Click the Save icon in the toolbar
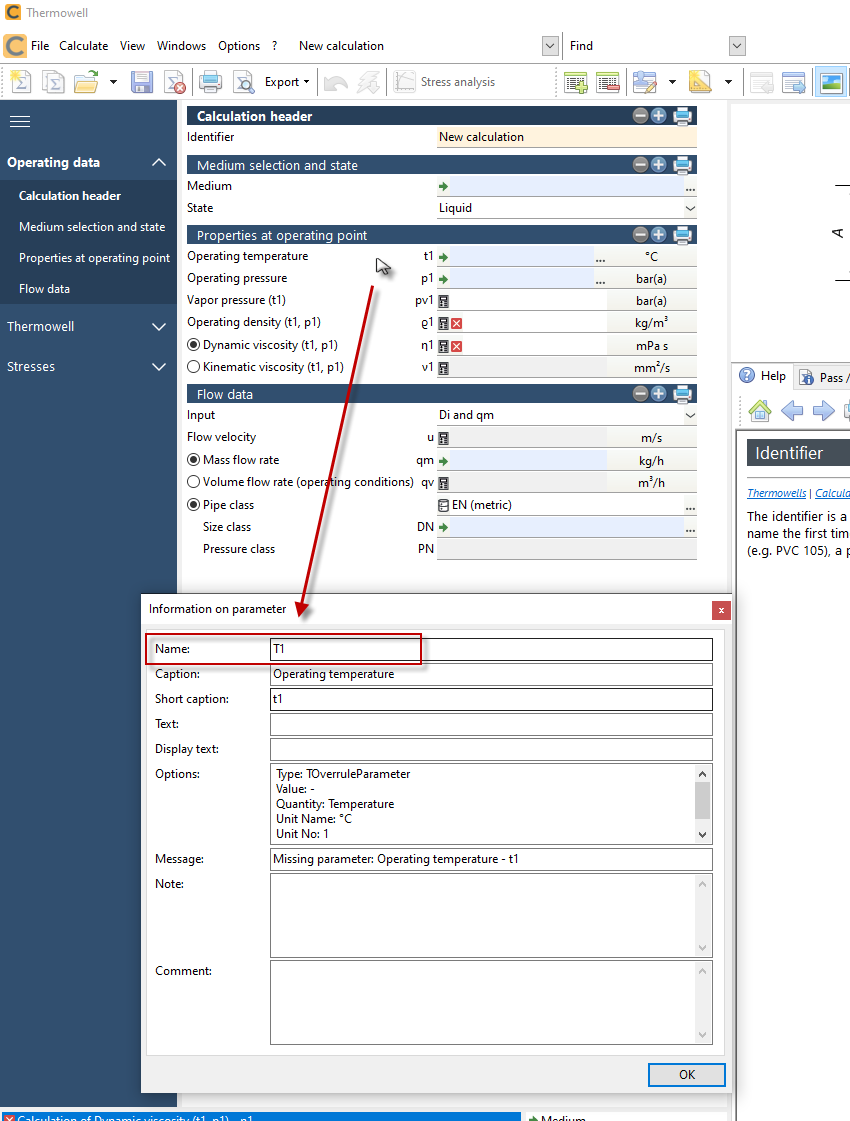850x1121 pixels. [141, 82]
